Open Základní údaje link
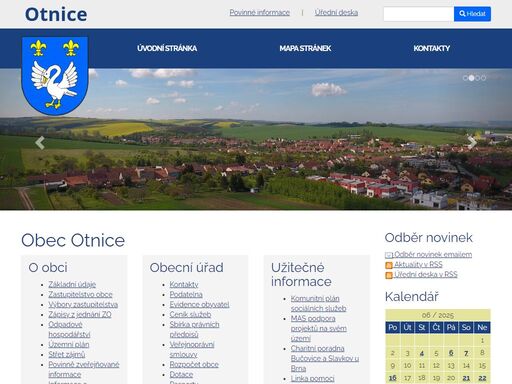The height and width of the screenshot is (384, 512). [x=72, y=284]
